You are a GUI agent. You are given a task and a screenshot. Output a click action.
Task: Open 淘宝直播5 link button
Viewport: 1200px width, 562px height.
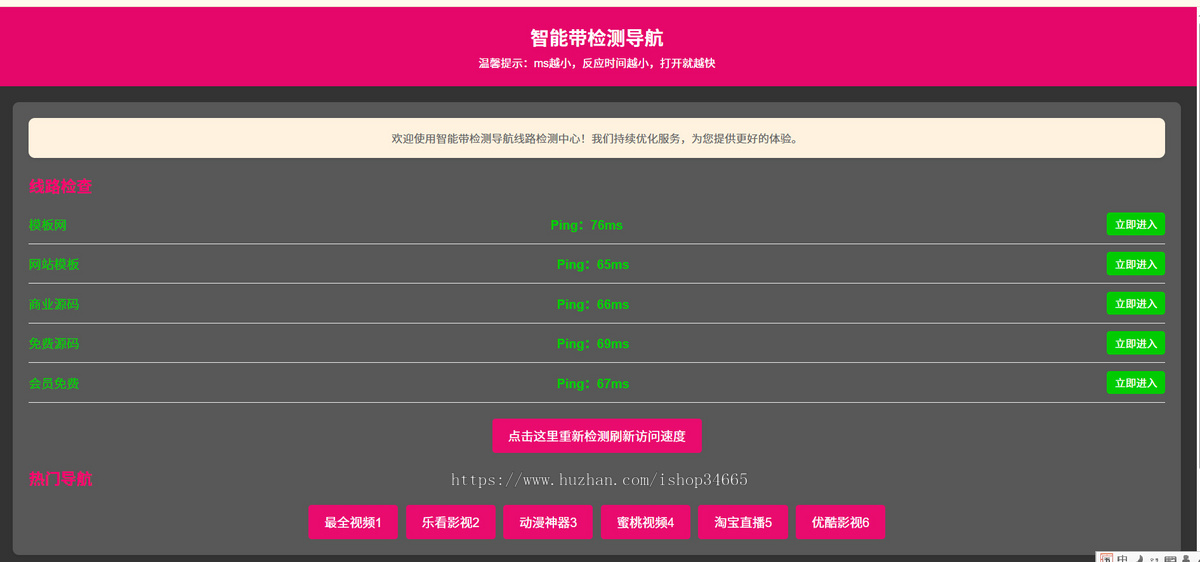point(743,522)
